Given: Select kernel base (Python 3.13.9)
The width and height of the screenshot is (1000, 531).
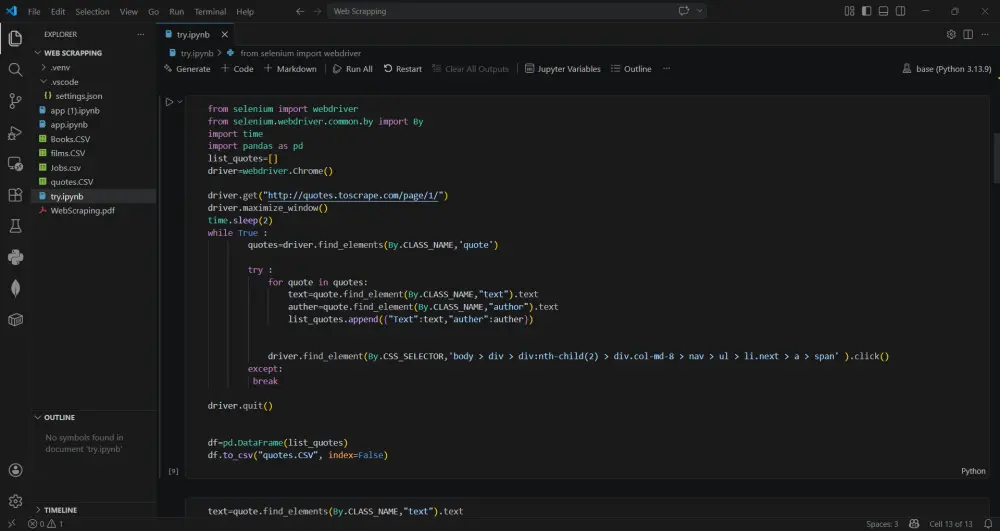Looking at the screenshot, I should 947,69.
